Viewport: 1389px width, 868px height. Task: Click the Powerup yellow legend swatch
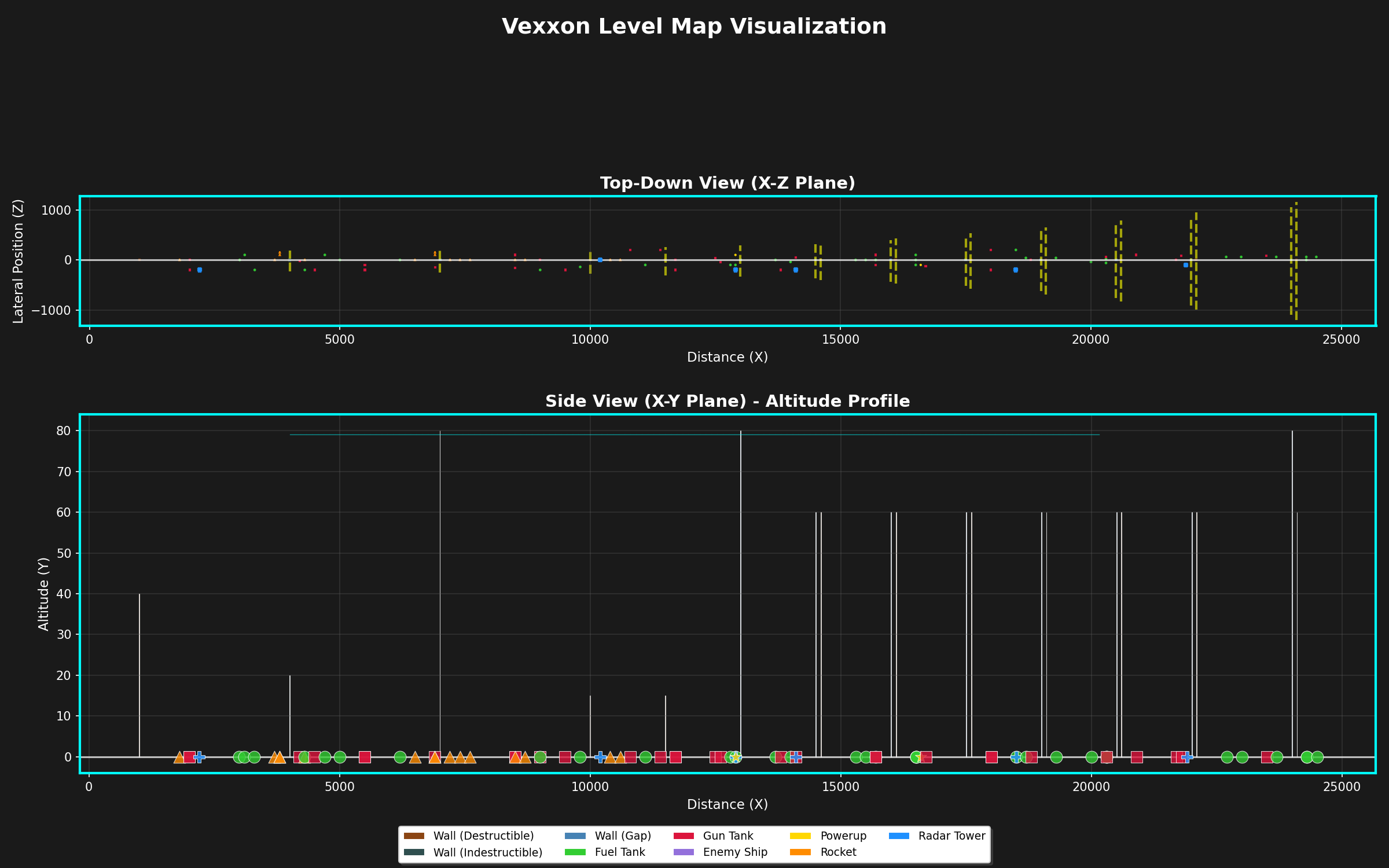(x=801, y=836)
